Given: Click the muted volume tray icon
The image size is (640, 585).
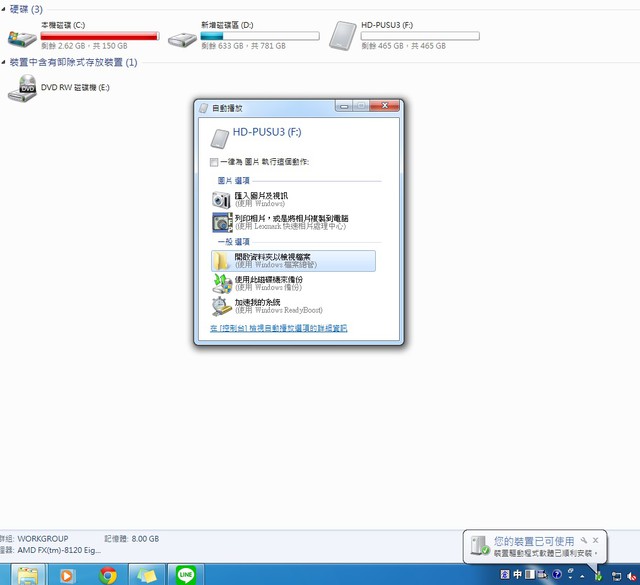Looking at the screenshot, I should tap(633, 576).
